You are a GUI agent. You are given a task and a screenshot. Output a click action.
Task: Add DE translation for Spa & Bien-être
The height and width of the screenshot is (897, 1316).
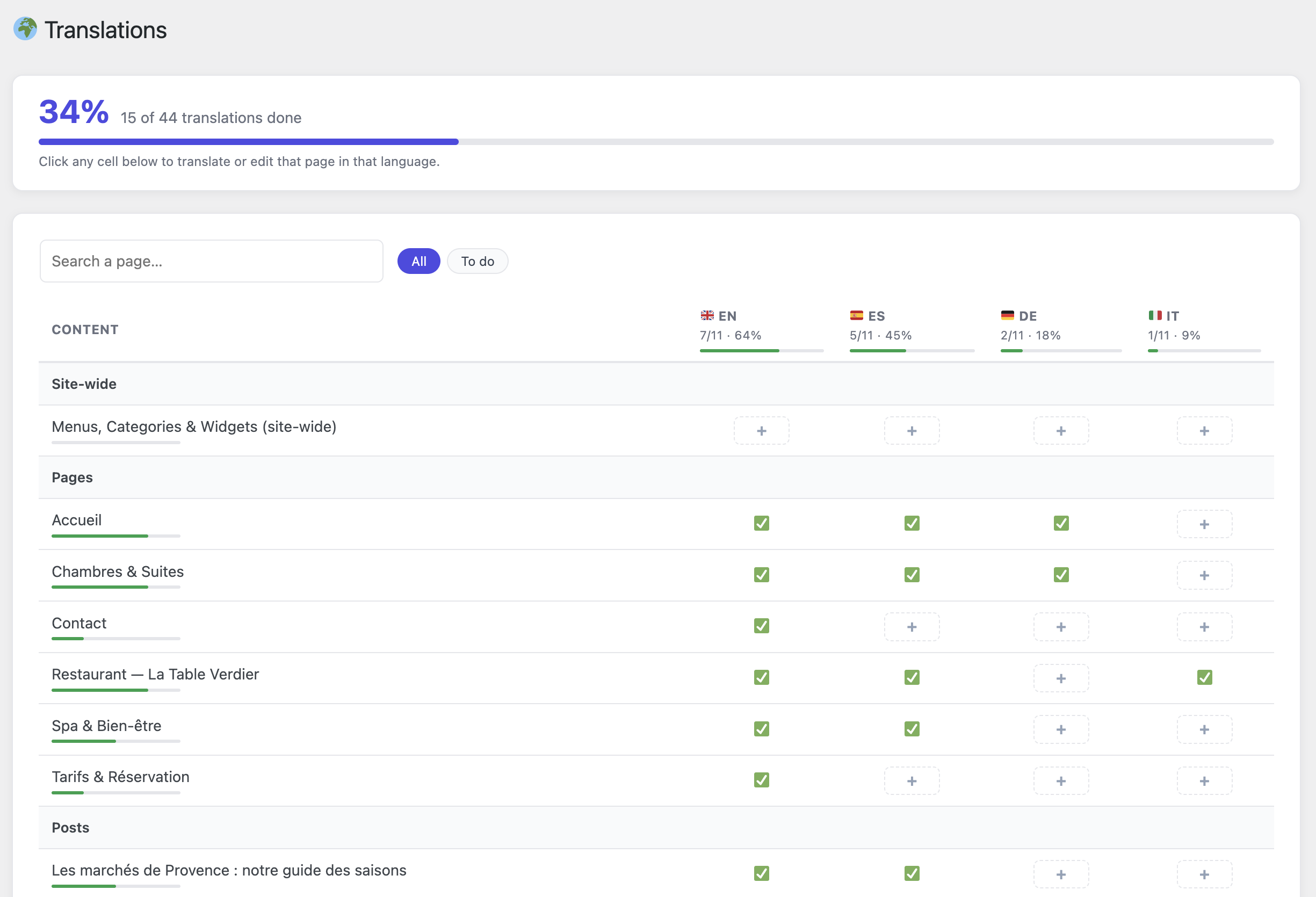(1061, 729)
